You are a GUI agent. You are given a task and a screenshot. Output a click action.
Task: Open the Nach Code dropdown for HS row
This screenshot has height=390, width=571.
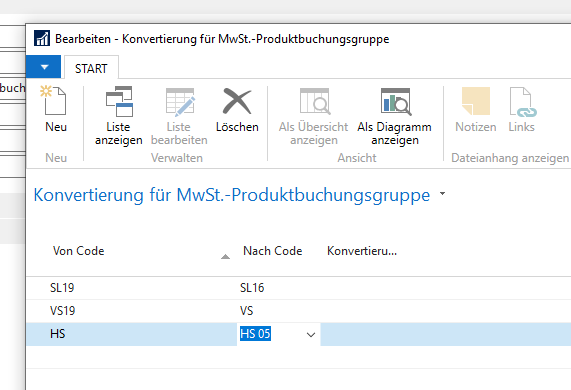pyautogui.click(x=311, y=334)
